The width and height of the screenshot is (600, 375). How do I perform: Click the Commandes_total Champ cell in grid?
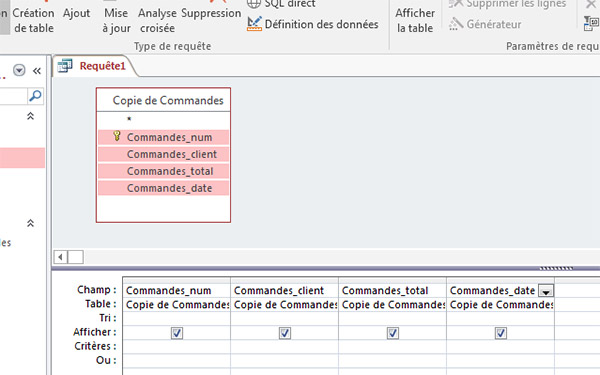point(392,290)
